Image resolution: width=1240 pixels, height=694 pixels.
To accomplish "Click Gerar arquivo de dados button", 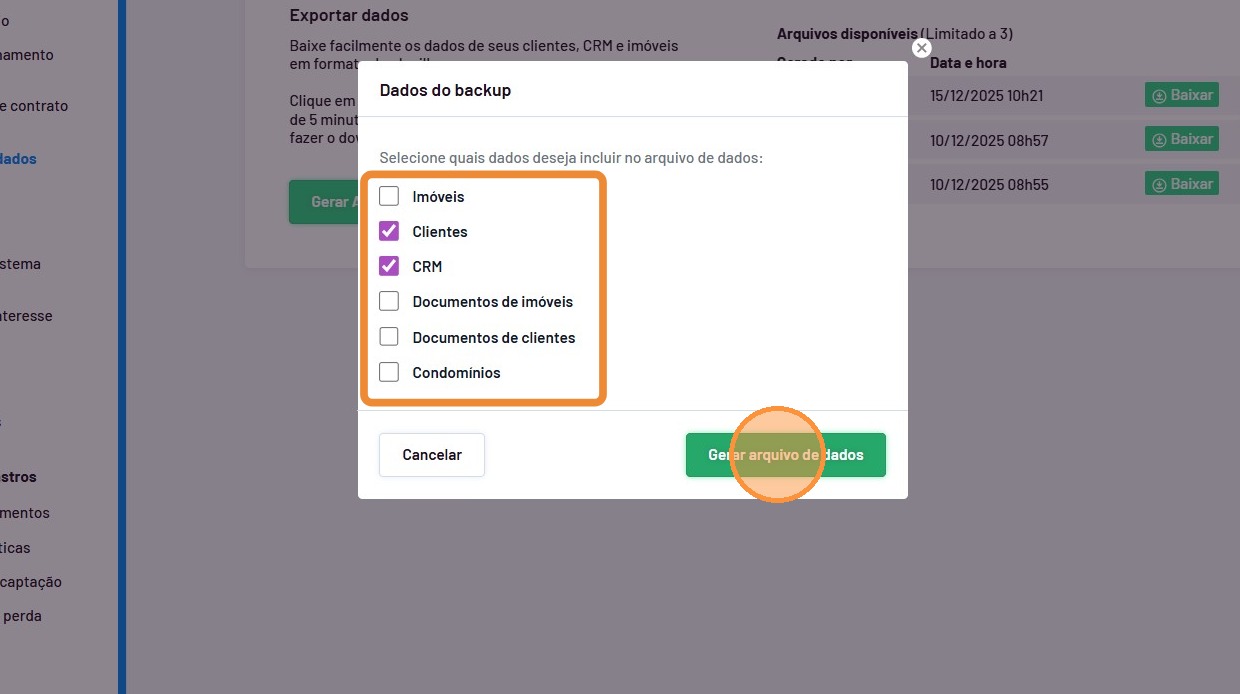I will pyautogui.click(x=785, y=455).
